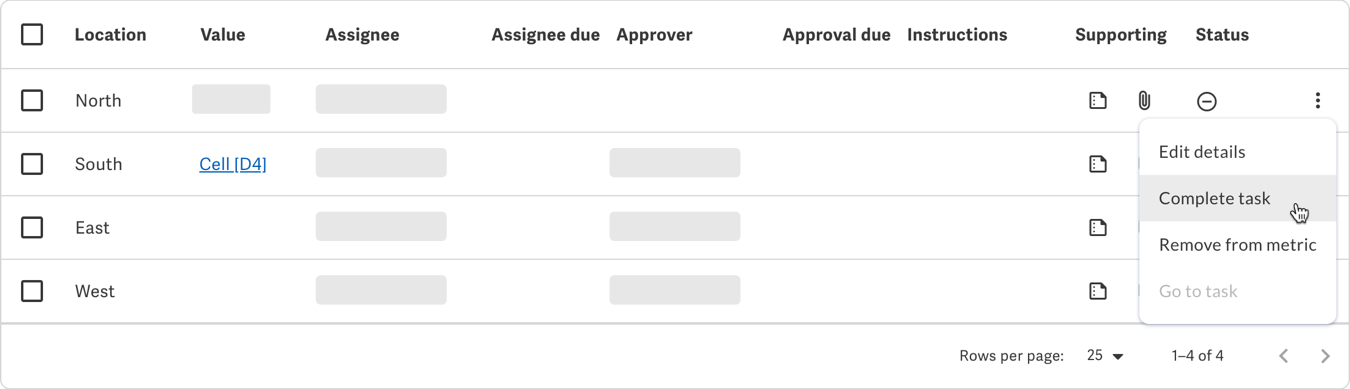This screenshot has width=1350, height=389.
Task: Toggle the select-all checkbox in header
Action: [x=32, y=34]
